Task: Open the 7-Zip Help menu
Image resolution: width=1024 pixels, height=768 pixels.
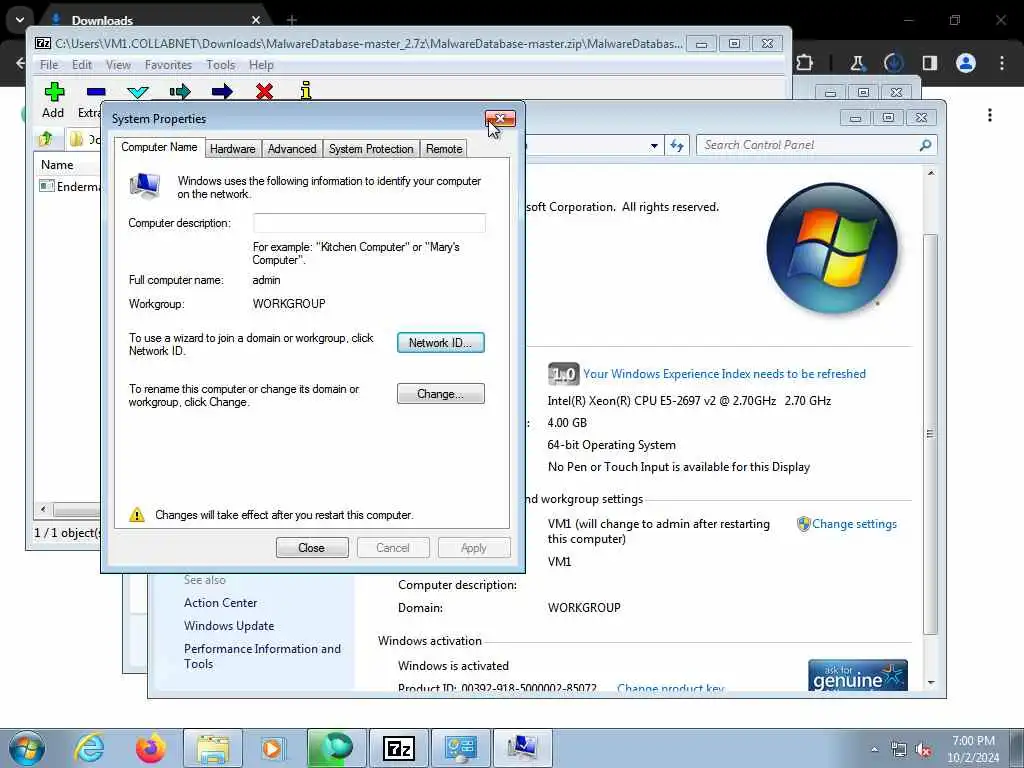Action: [x=261, y=65]
